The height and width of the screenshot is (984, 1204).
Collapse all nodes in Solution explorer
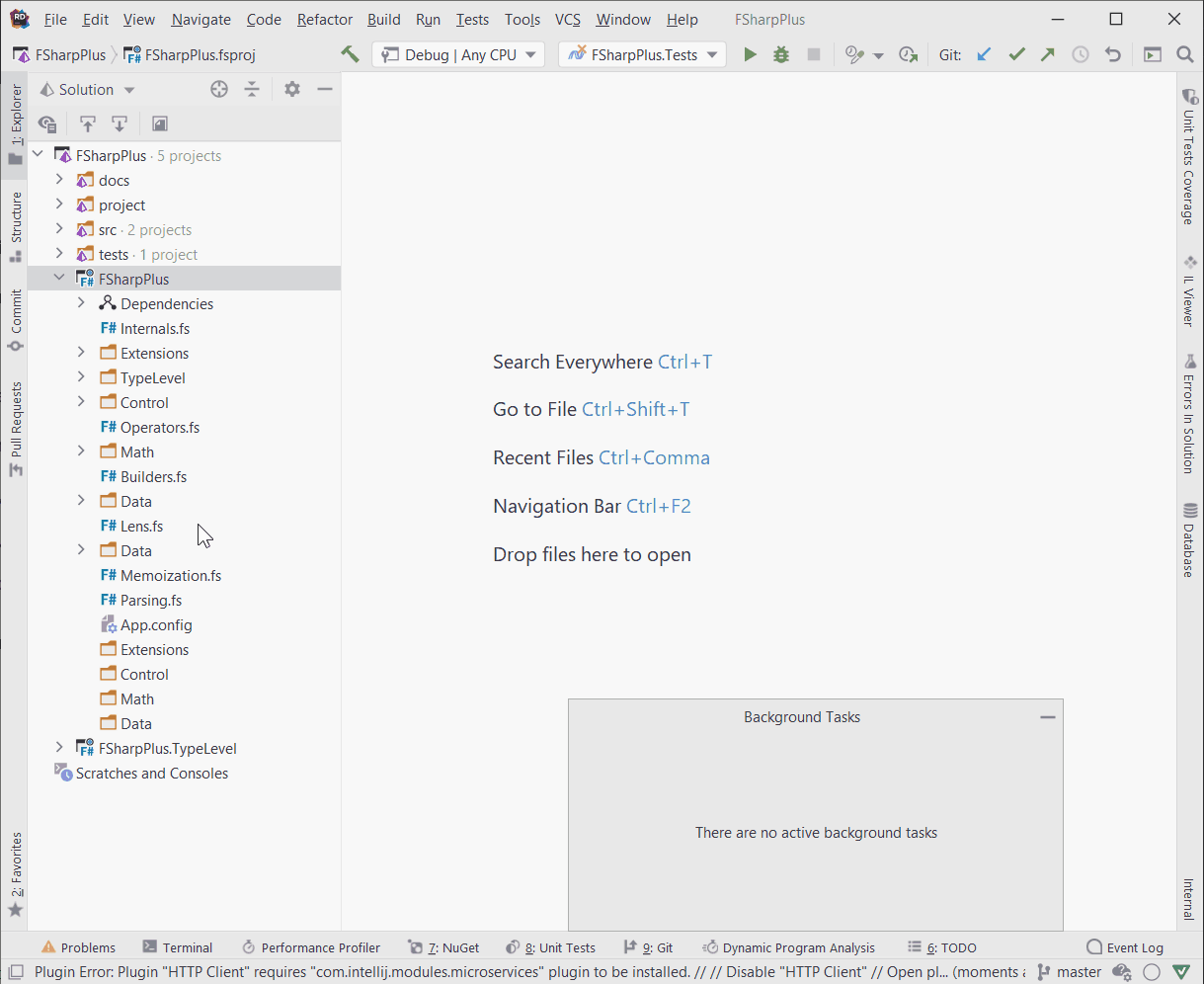click(x=252, y=89)
